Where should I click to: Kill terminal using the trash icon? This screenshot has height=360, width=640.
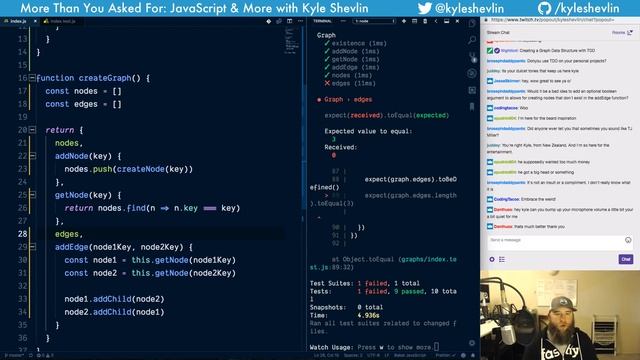tap(425, 21)
